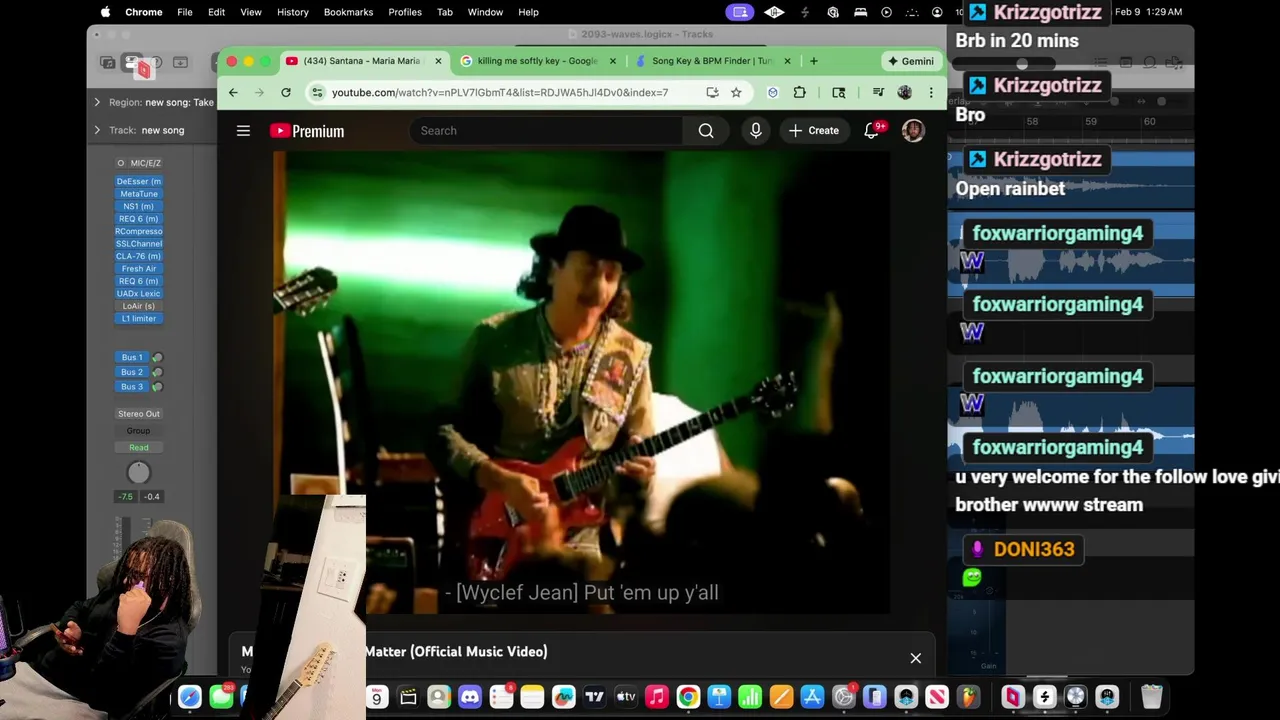Click the Chrome address bar URL
This screenshot has height=720, width=1280.
[x=500, y=93]
